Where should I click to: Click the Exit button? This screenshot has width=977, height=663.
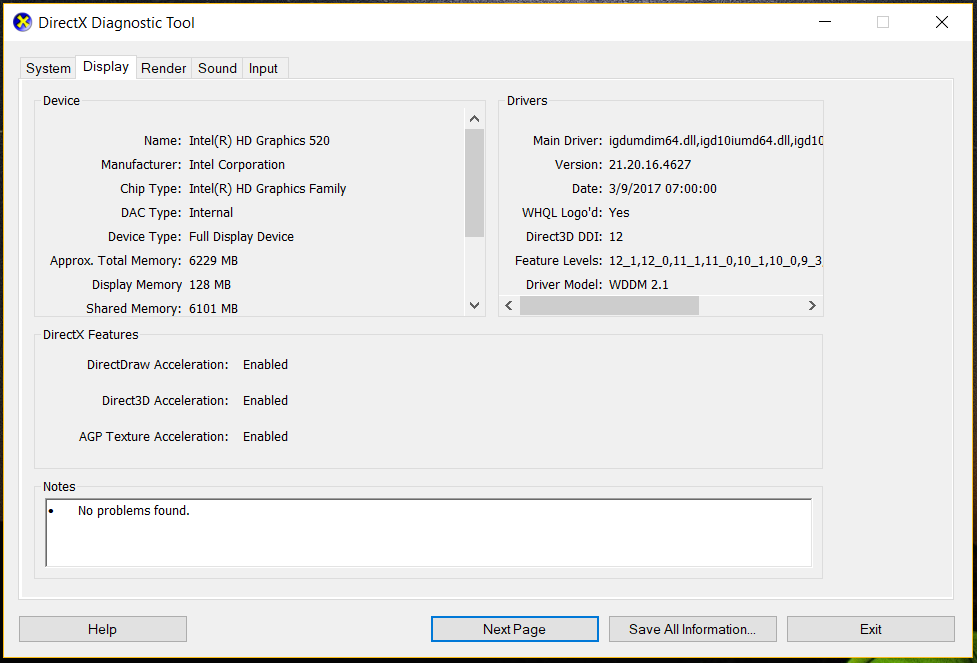pos(870,629)
